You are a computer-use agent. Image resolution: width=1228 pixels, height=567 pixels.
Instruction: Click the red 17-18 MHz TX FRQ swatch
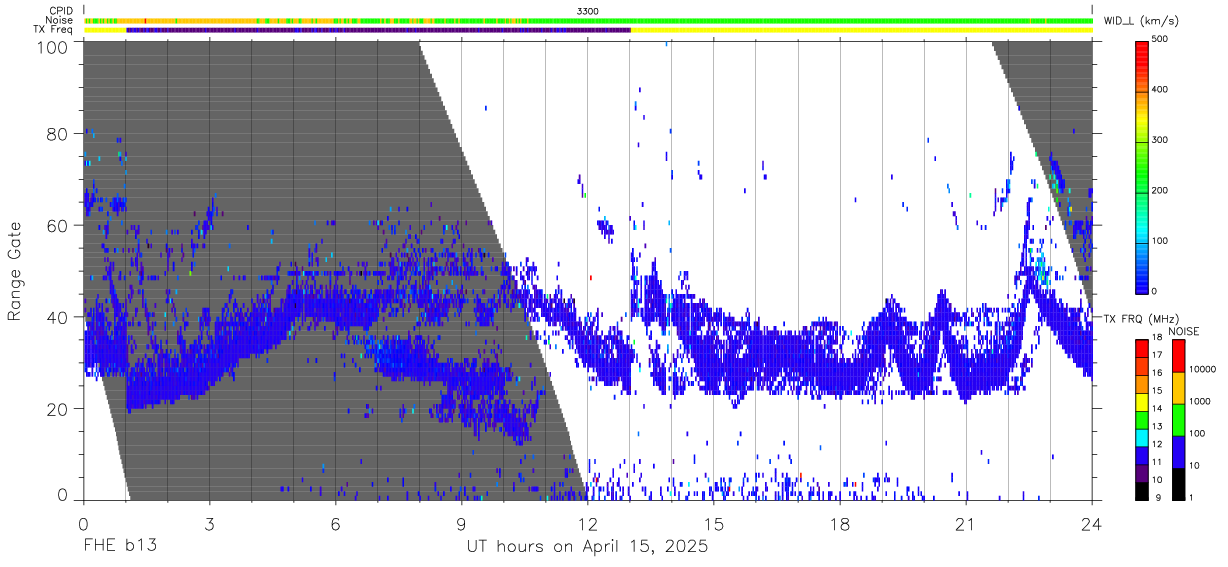[1141, 346]
